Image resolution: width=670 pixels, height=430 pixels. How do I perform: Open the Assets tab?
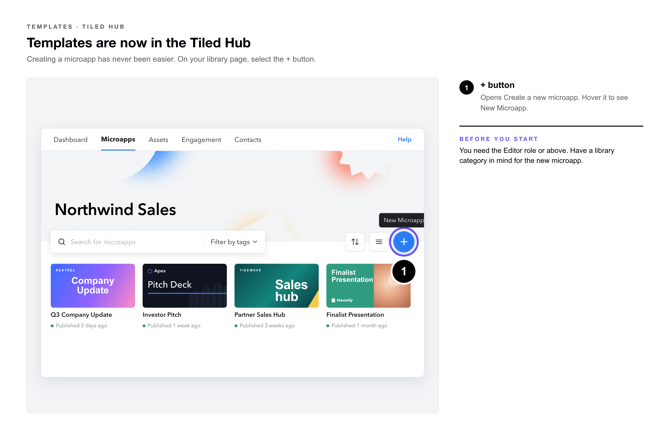click(159, 140)
